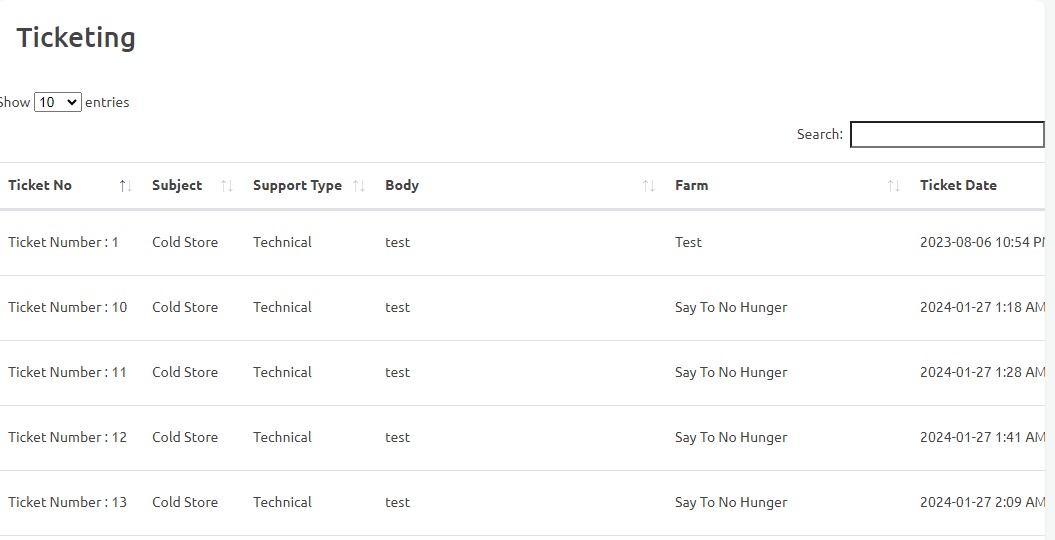Click Ticket Number : 11 cell
This screenshot has height=540, width=1055.
pyautogui.click(x=68, y=372)
